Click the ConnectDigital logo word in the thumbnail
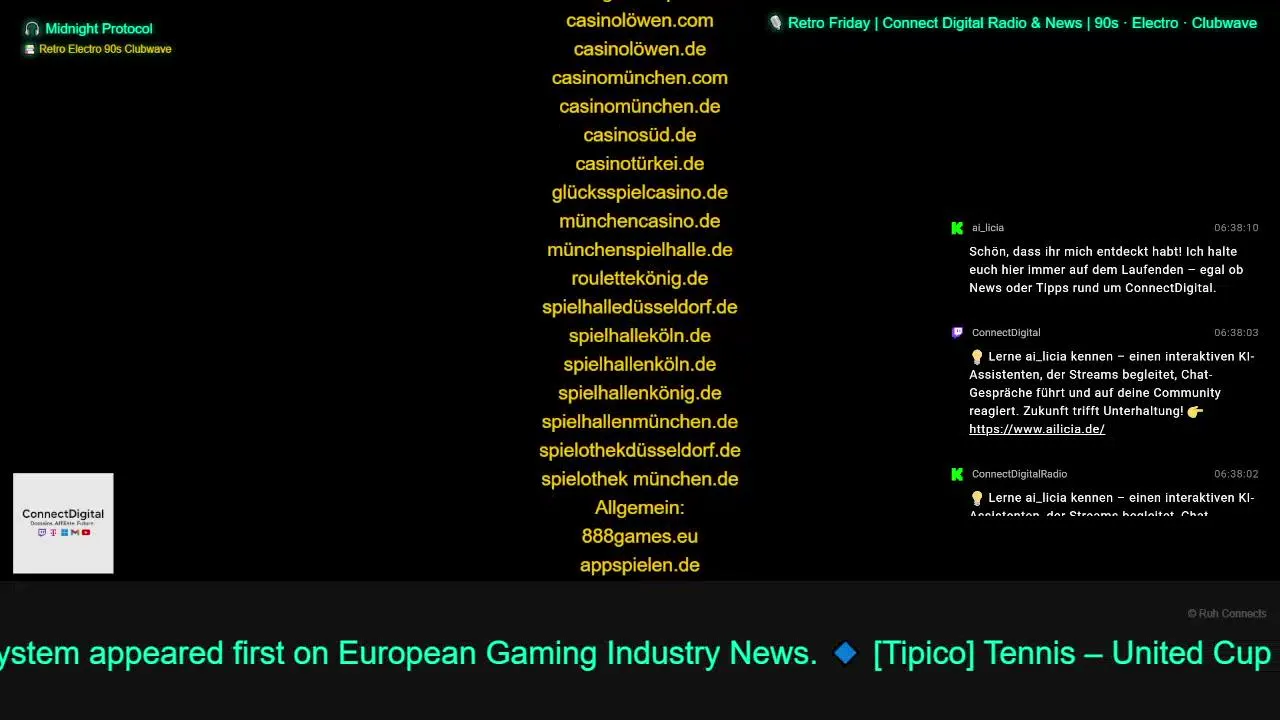 coord(63,514)
